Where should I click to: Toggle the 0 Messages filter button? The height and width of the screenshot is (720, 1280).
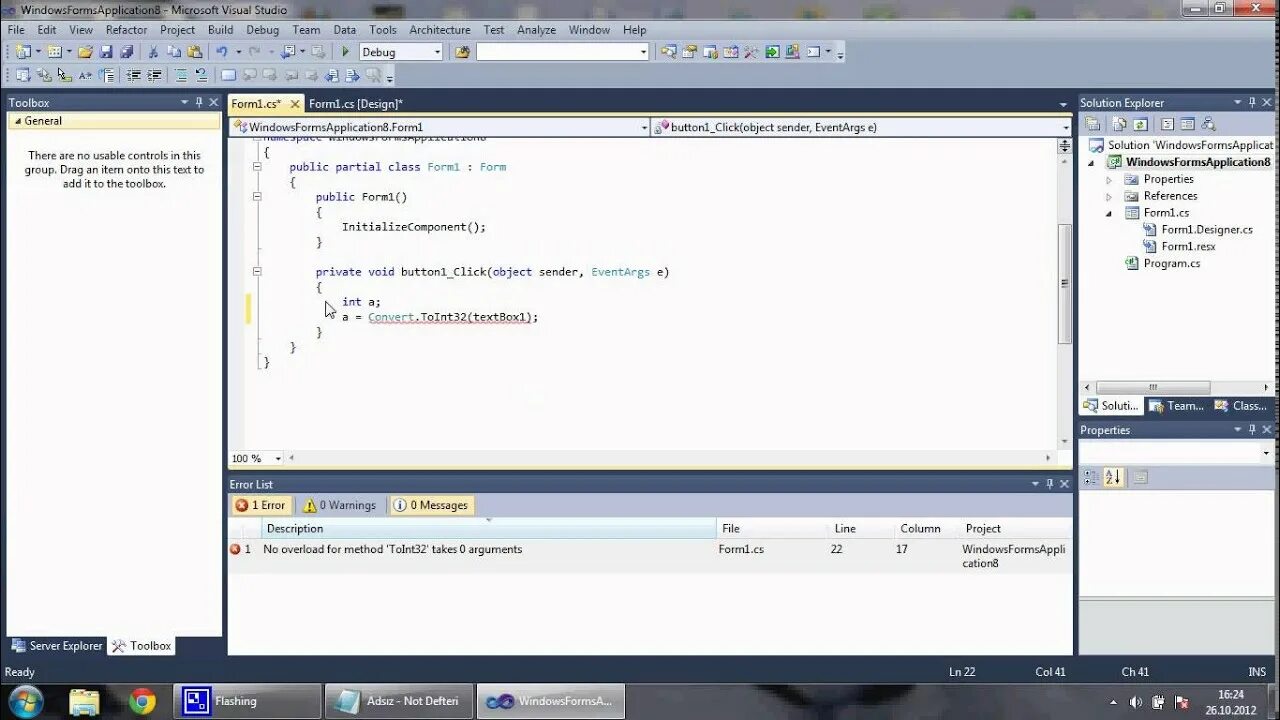point(431,505)
